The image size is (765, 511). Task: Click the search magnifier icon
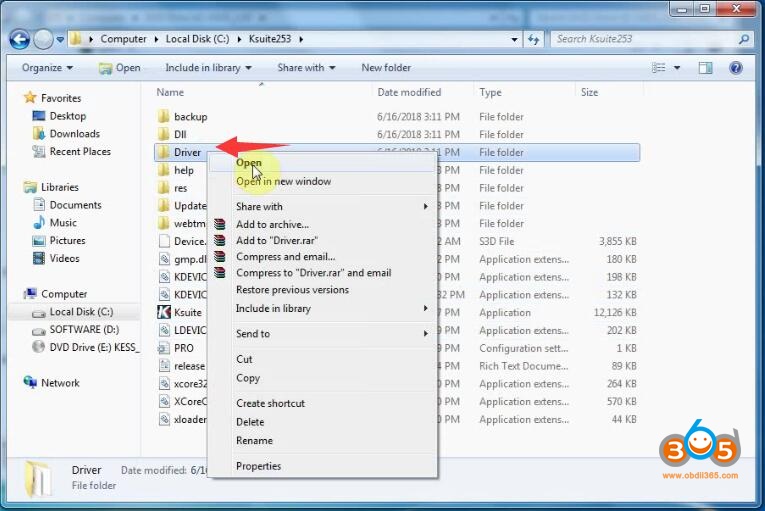[744, 39]
